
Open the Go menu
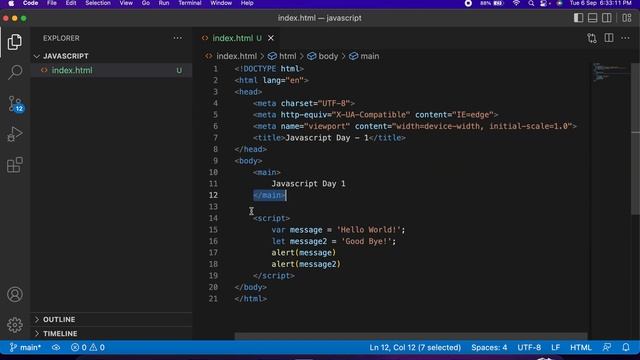tap(146, 3)
